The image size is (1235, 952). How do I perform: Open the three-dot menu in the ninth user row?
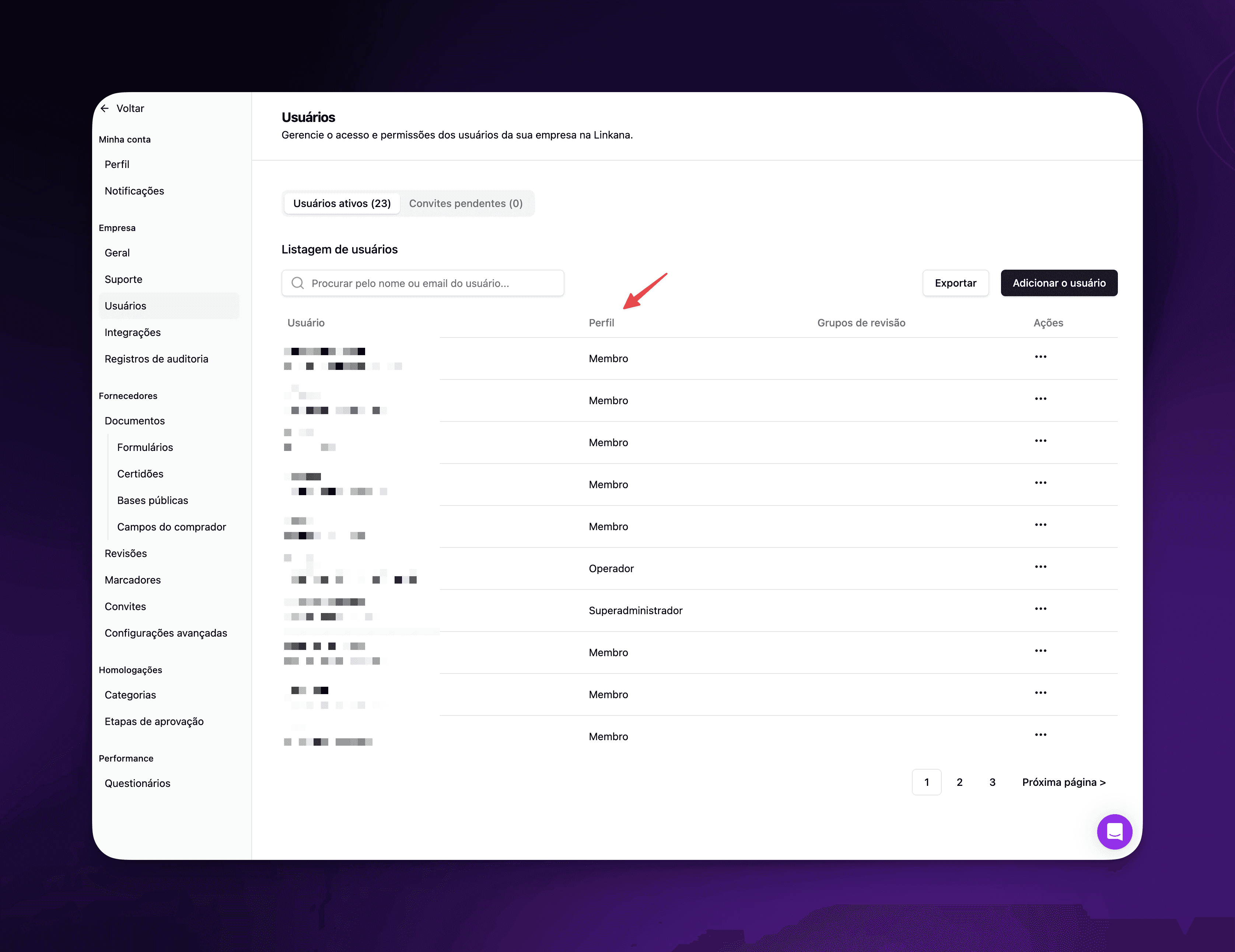point(1040,693)
